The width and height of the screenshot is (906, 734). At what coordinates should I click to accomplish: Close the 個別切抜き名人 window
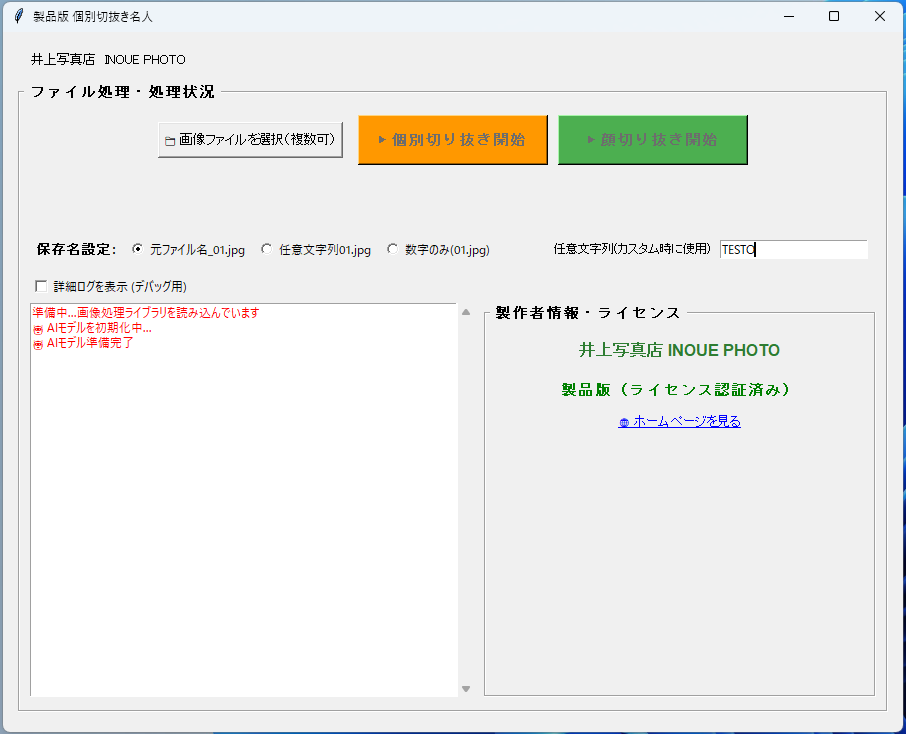pos(879,16)
